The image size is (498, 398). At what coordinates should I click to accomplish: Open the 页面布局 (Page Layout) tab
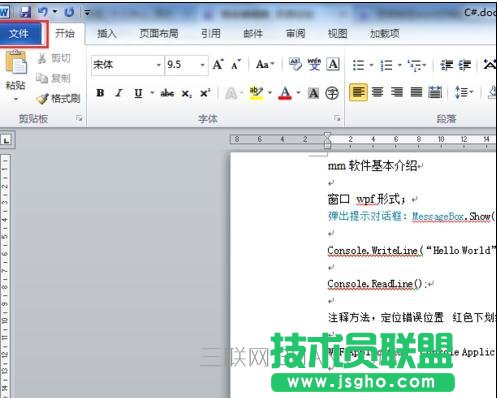pos(159,33)
